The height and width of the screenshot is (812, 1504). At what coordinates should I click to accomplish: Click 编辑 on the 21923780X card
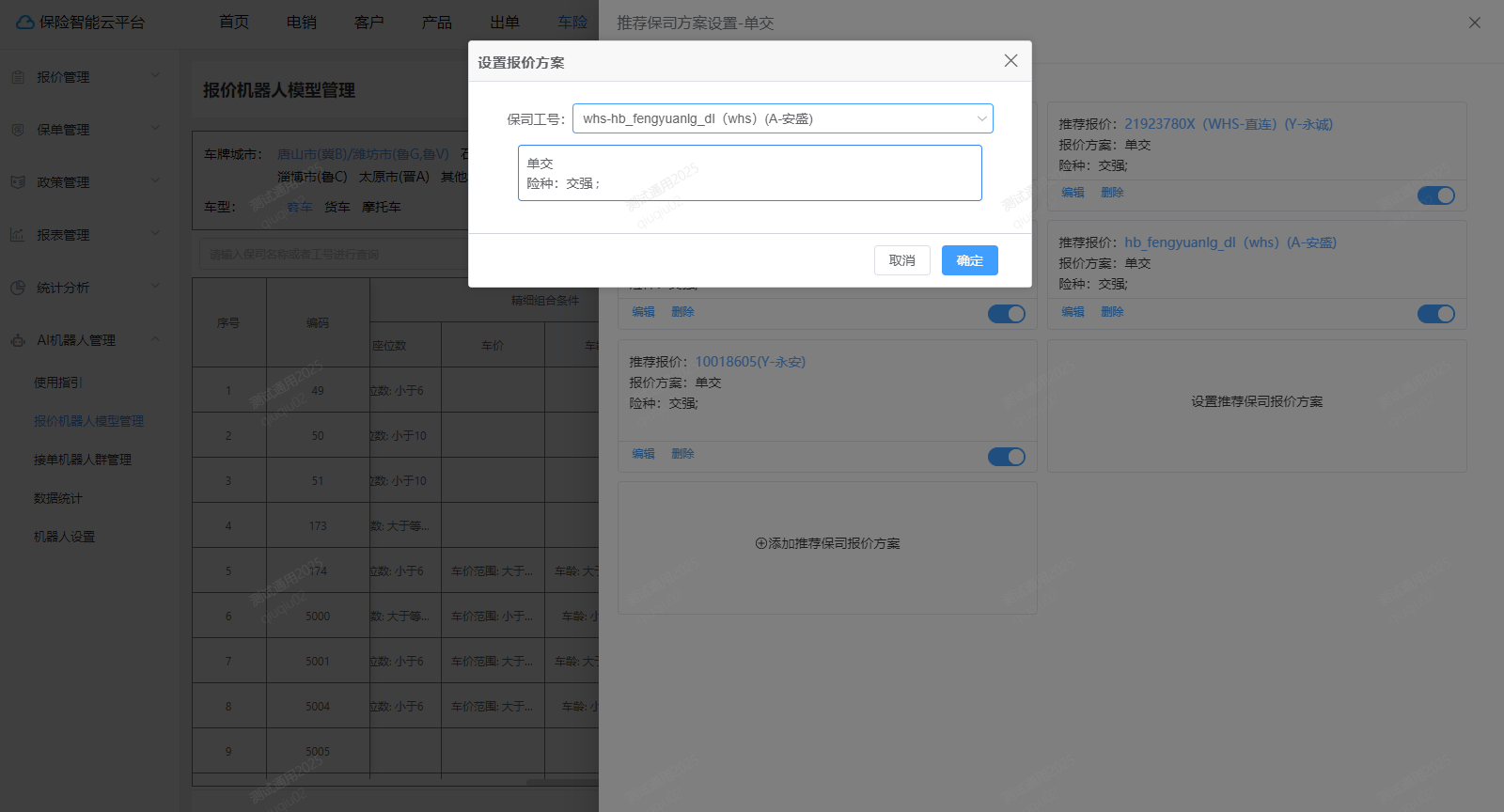[1073, 193]
